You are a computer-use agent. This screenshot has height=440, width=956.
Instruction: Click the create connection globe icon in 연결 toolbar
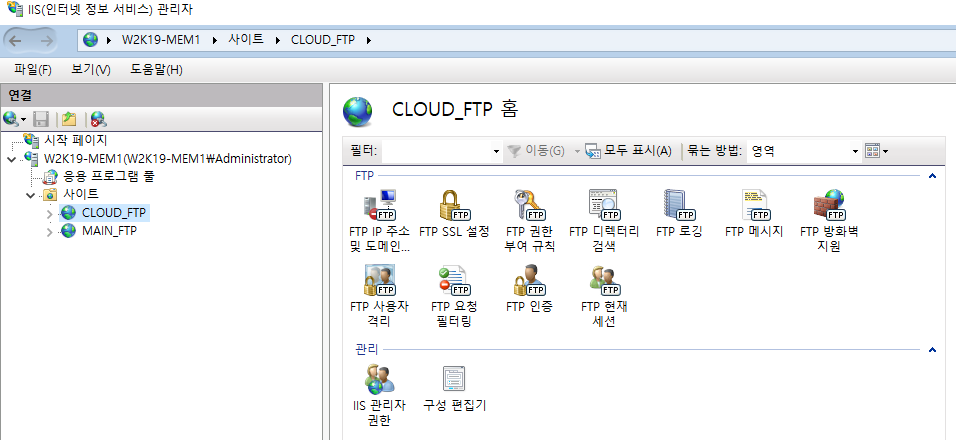11,118
